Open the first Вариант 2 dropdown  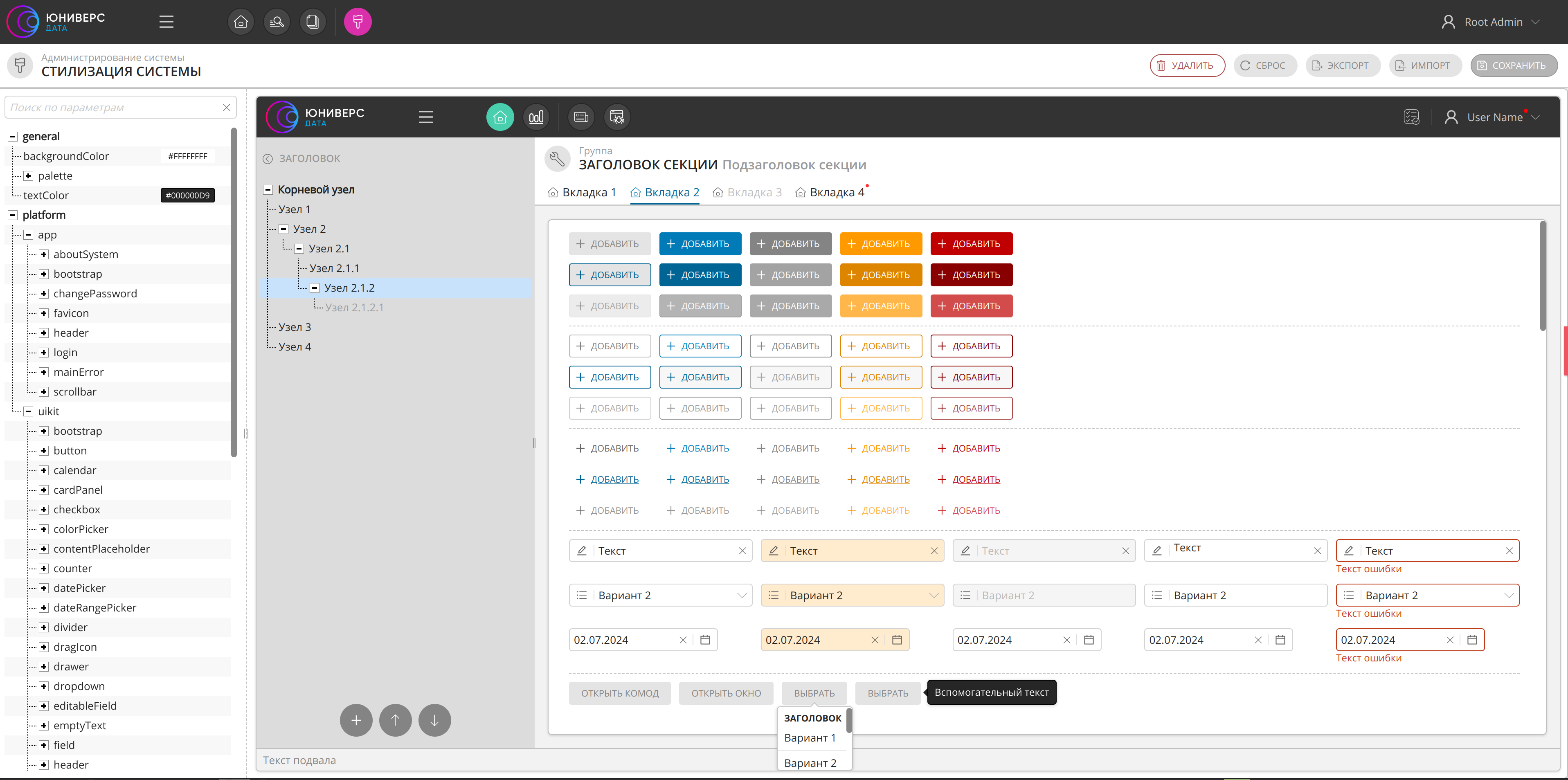click(660, 596)
